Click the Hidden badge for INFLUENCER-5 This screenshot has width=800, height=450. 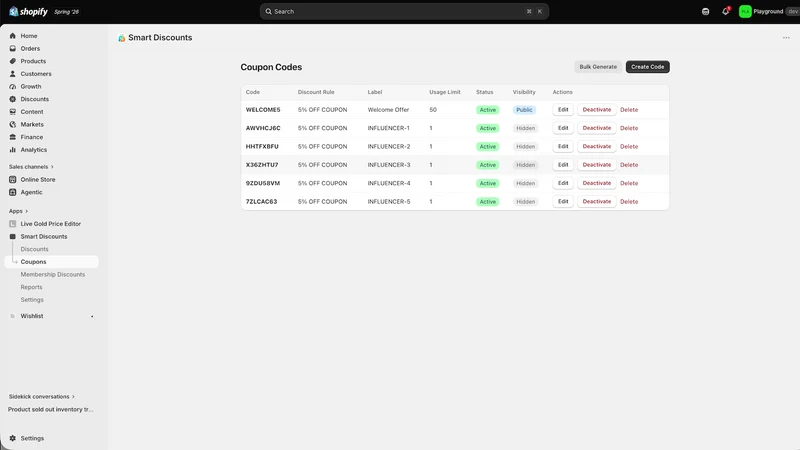(525, 202)
